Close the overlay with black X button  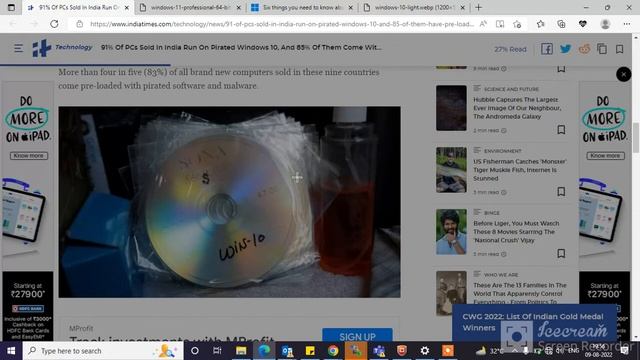624,74
